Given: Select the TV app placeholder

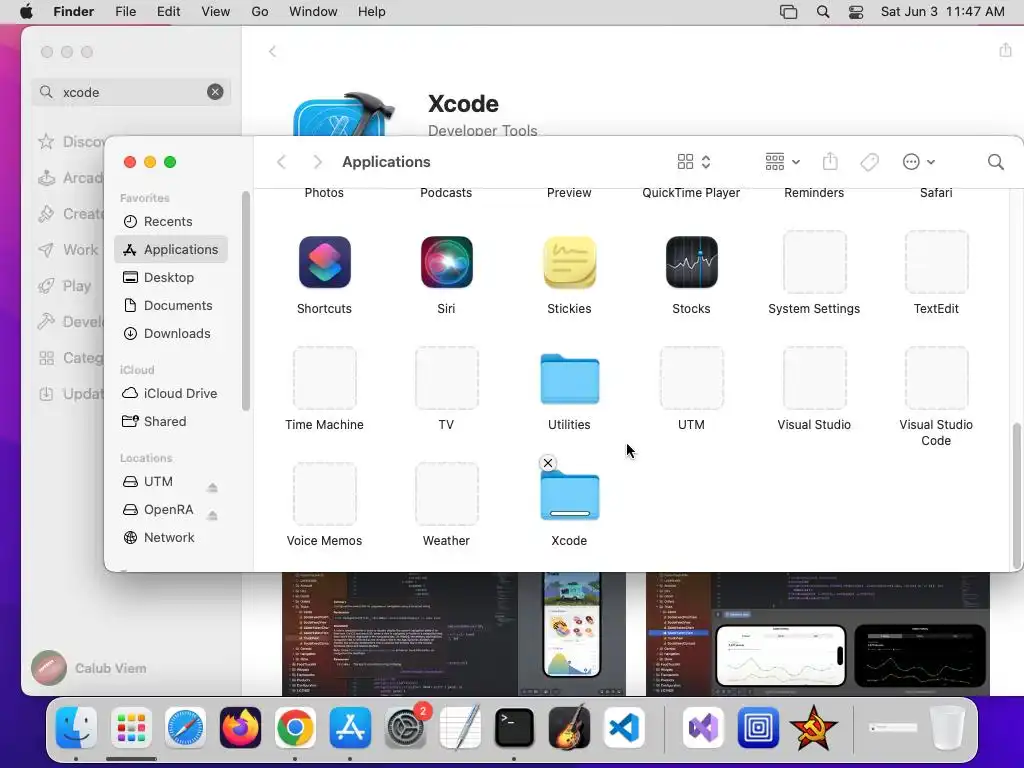Looking at the screenshot, I should 447,378.
